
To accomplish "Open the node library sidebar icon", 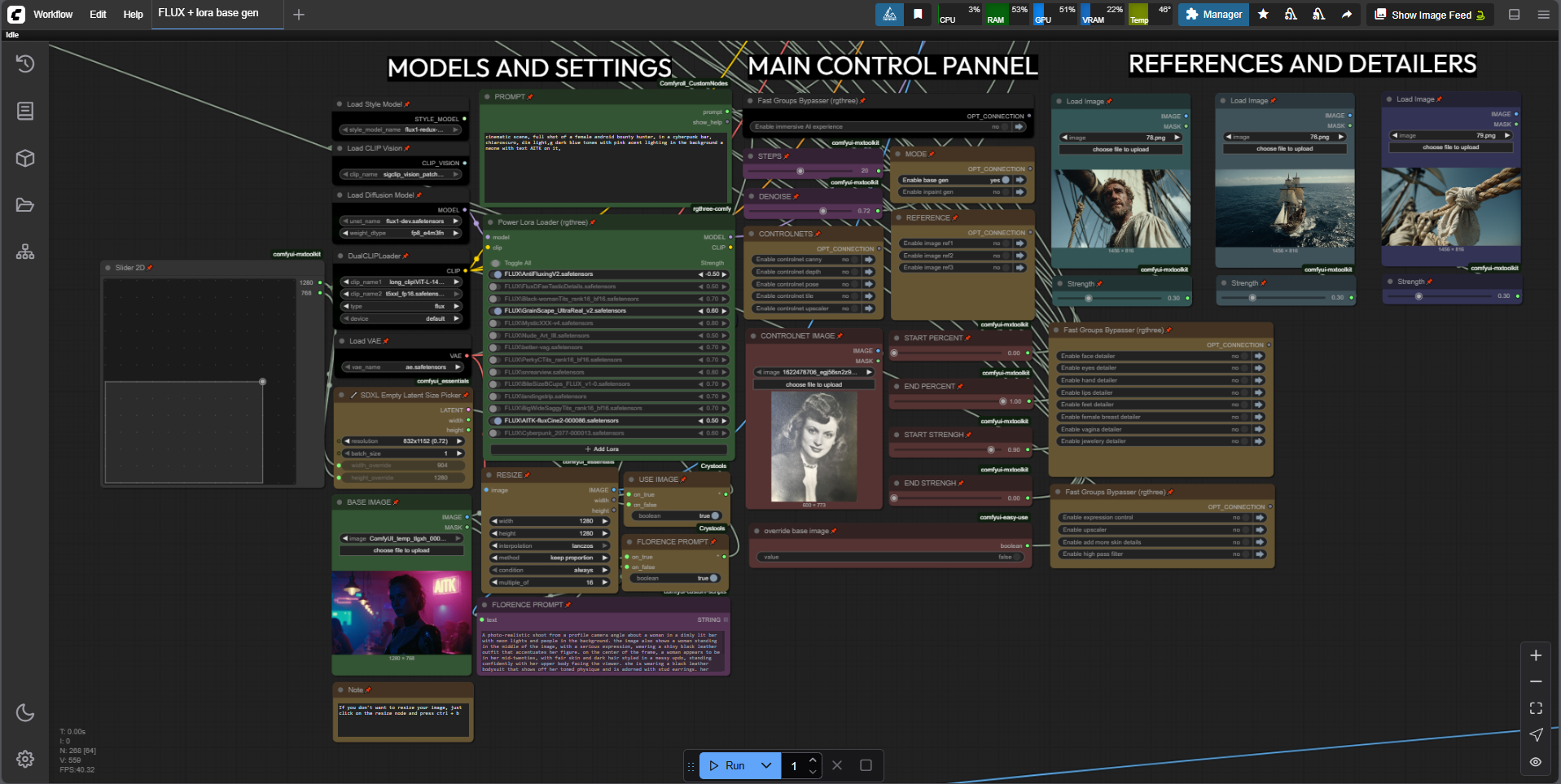I will coord(25,111).
